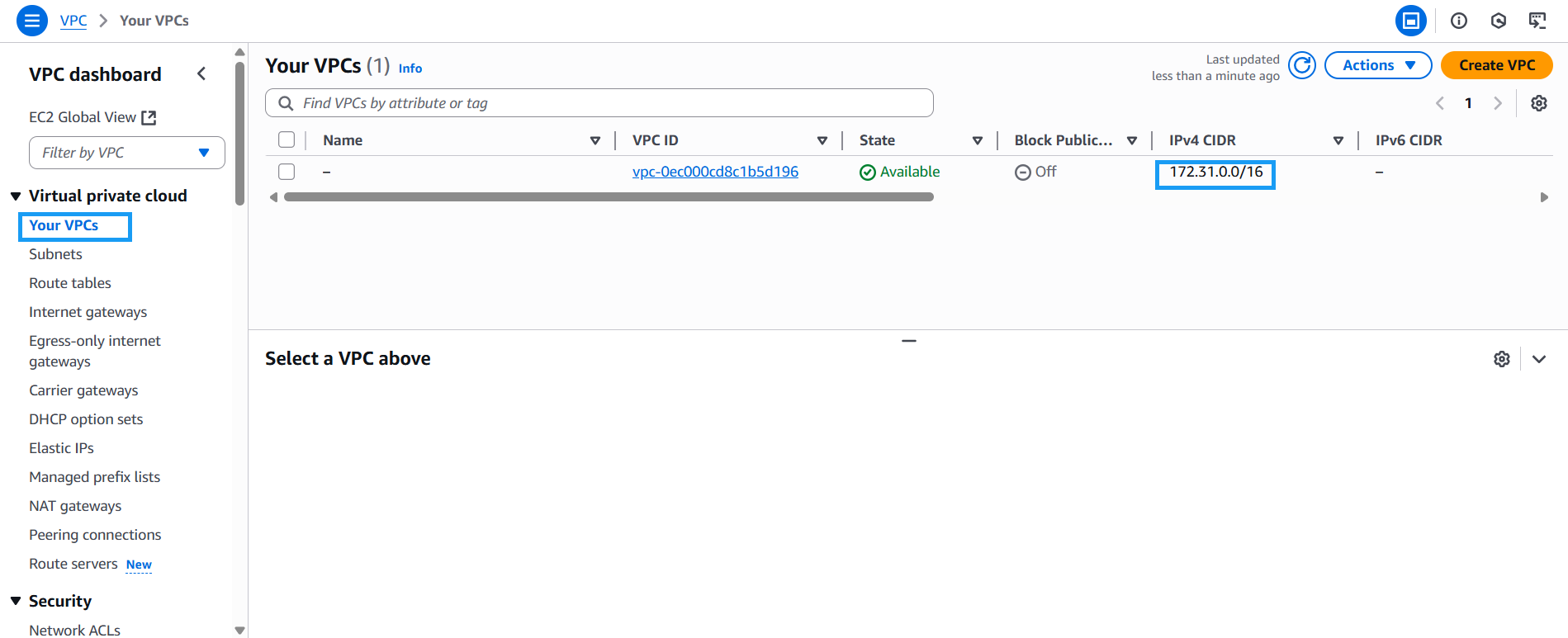The image size is (1568, 638).
Task: Open the Filter by VPC dropdown
Action: coord(127,153)
